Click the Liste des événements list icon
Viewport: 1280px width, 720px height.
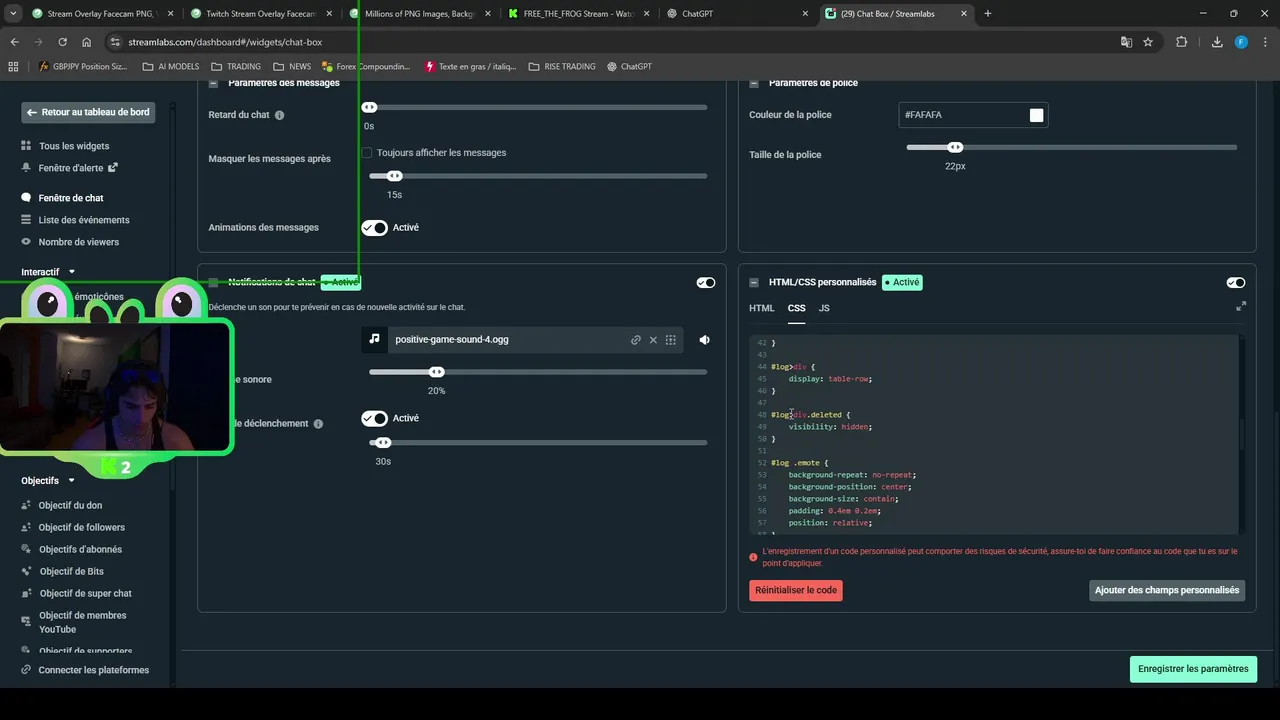tap(26, 220)
